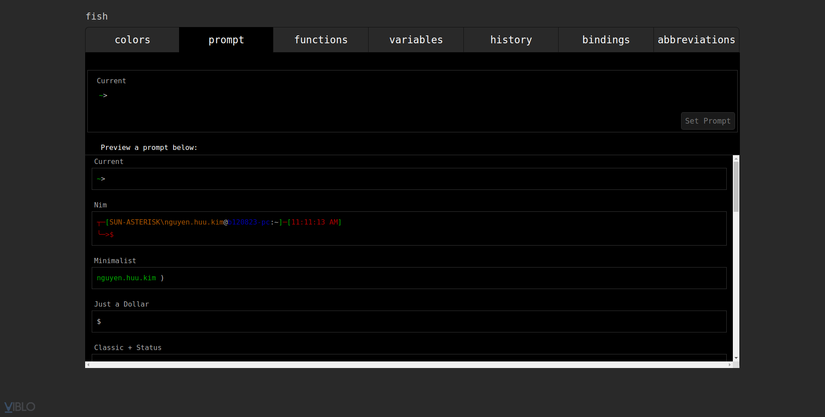Click the Classic + Status label
This screenshot has width=825, height=417.
tap(128, 348)
